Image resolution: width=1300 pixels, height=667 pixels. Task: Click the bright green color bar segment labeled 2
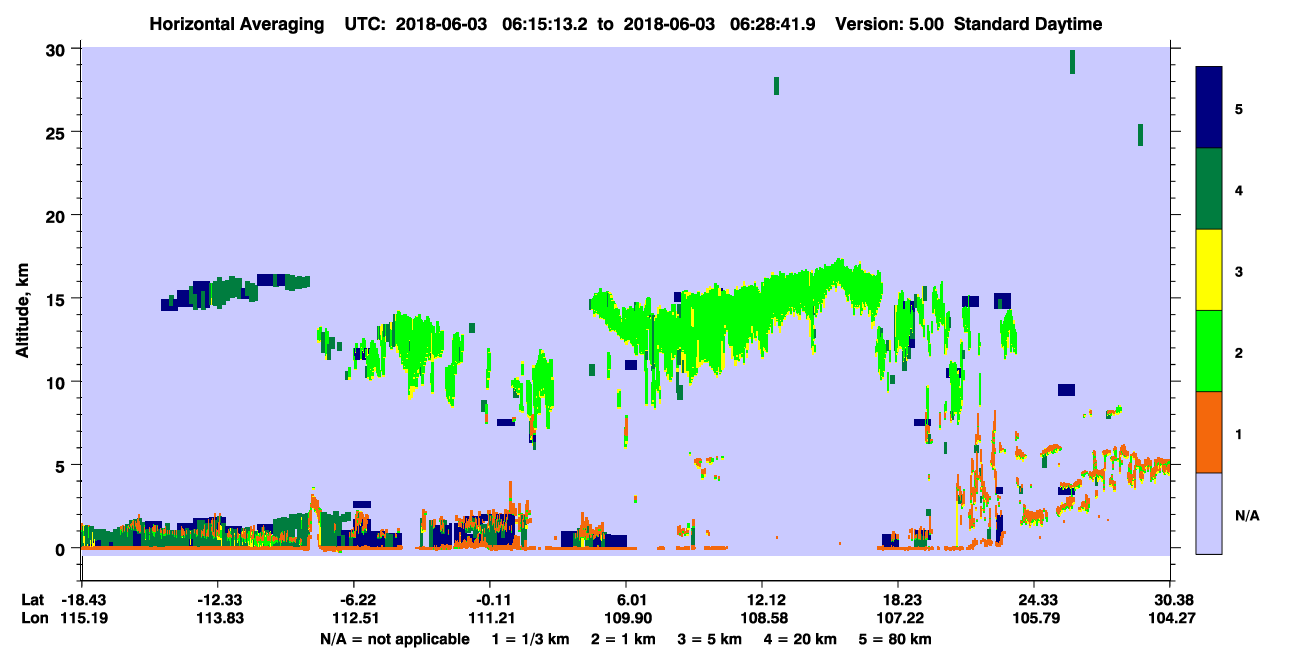tap(1209, 351)
